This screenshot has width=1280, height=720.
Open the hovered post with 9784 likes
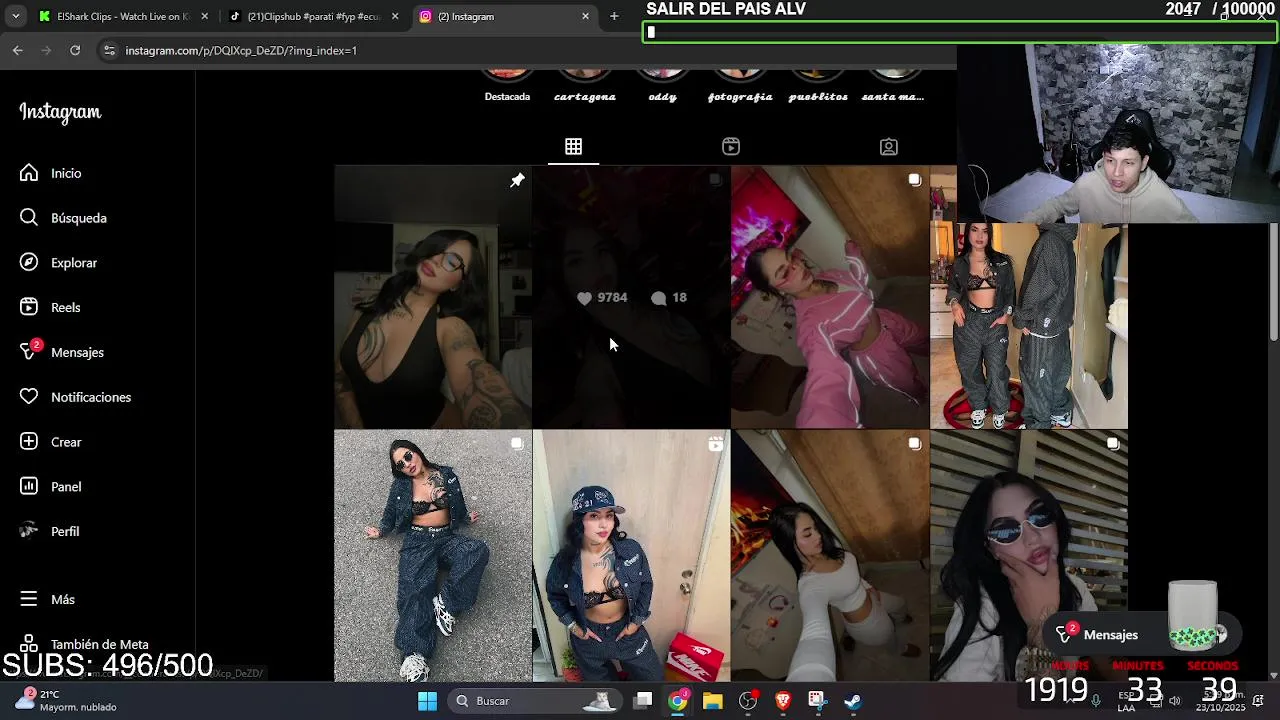[x=631, y=297]
